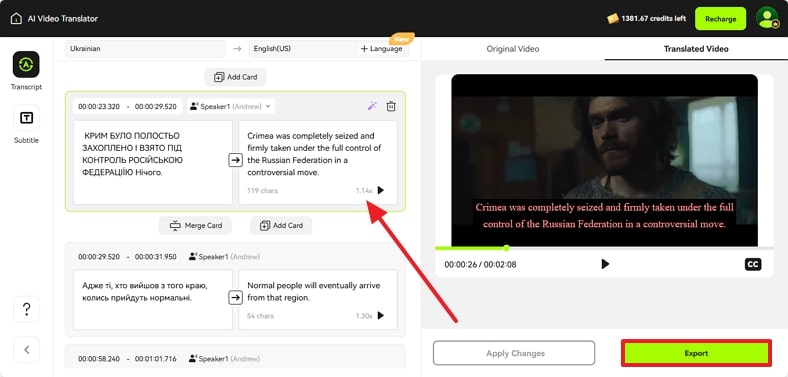Add another target Language
788x377 pixels.
[382, 49]
